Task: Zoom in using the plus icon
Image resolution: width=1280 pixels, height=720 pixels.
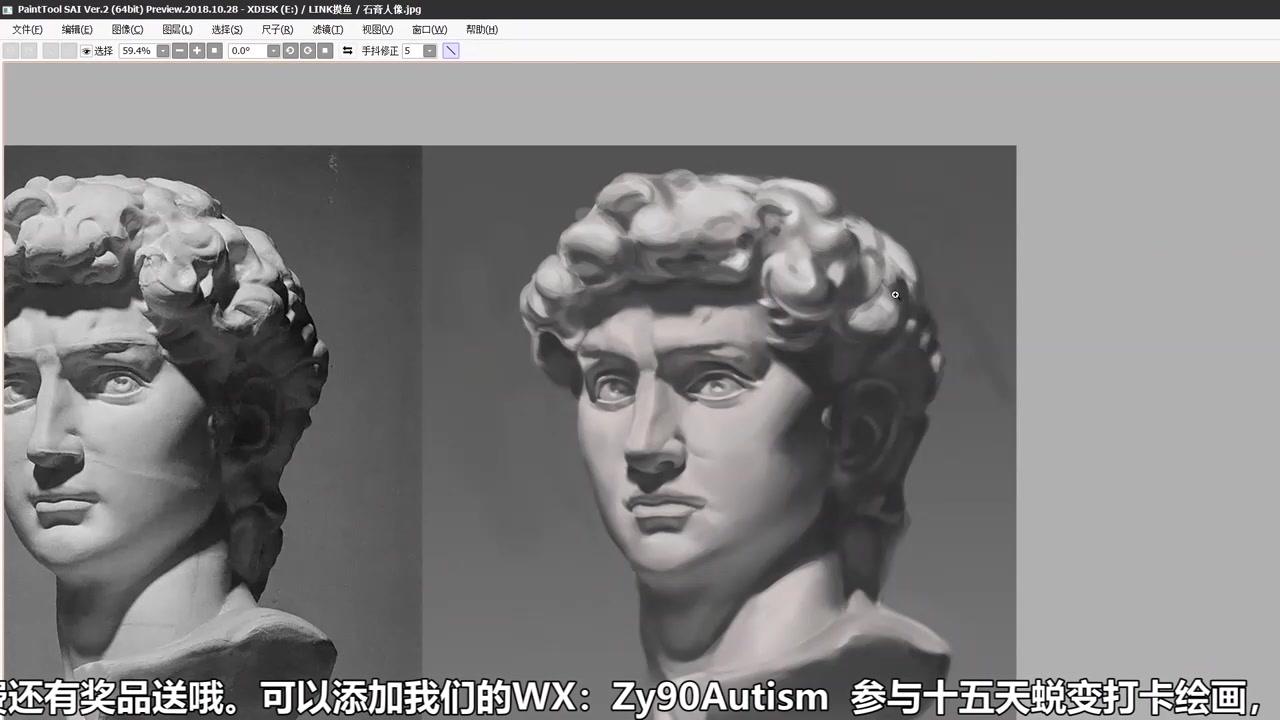Action: click(x=196, y=50)
